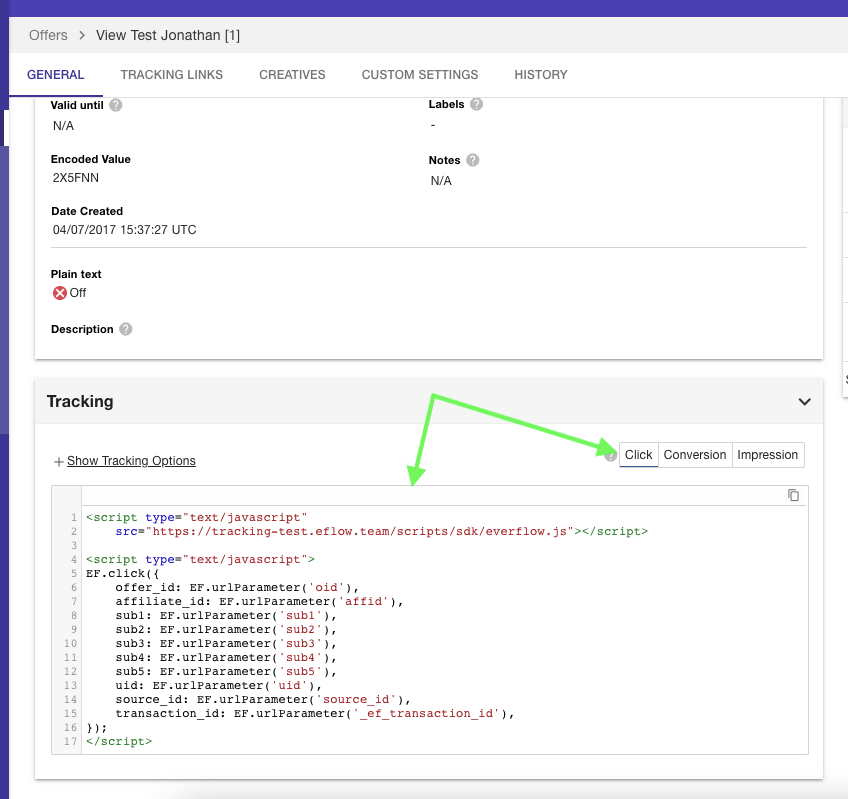848x799 pixels.
Task: Click the transaction_id code line
Action: (x=315, y=714)
